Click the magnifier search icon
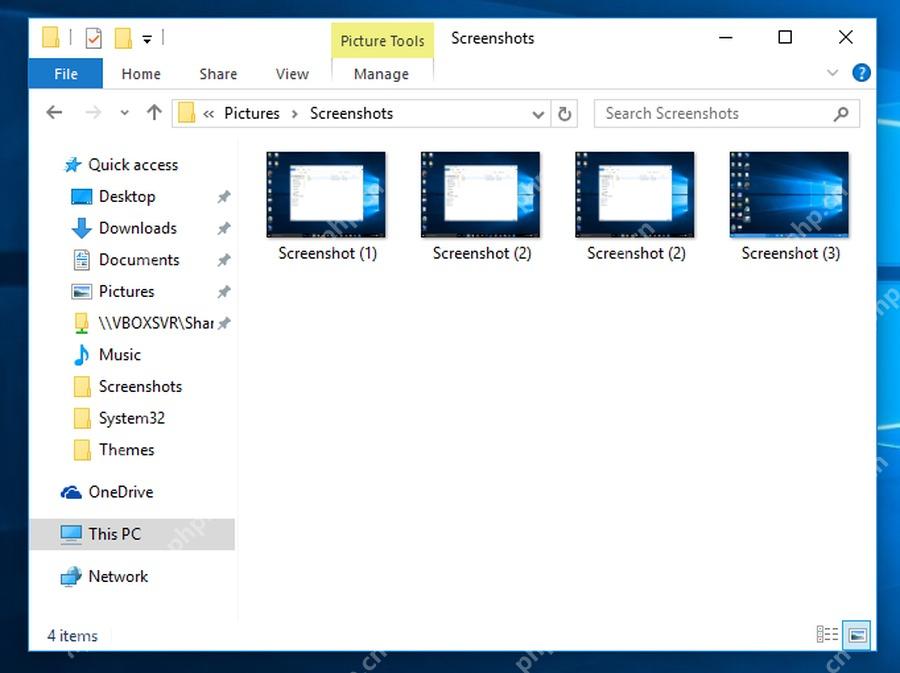The image size is (900, 673). [841, 114]
